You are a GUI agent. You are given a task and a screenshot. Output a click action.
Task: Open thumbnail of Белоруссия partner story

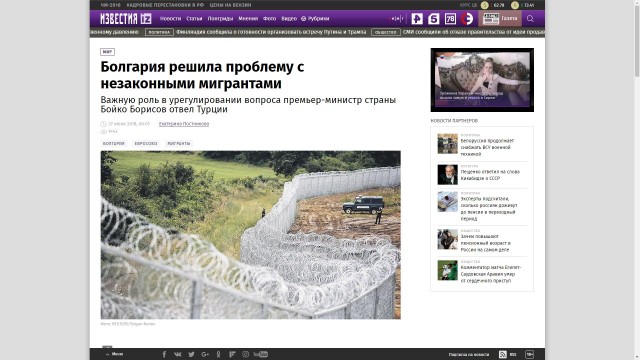click(x=447, y=143)
